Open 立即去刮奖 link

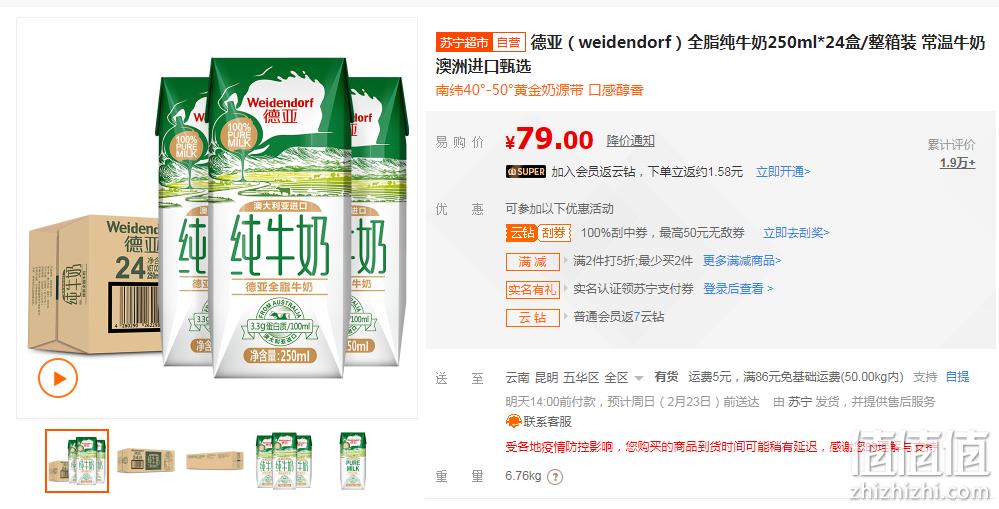(x=796, y=233)
